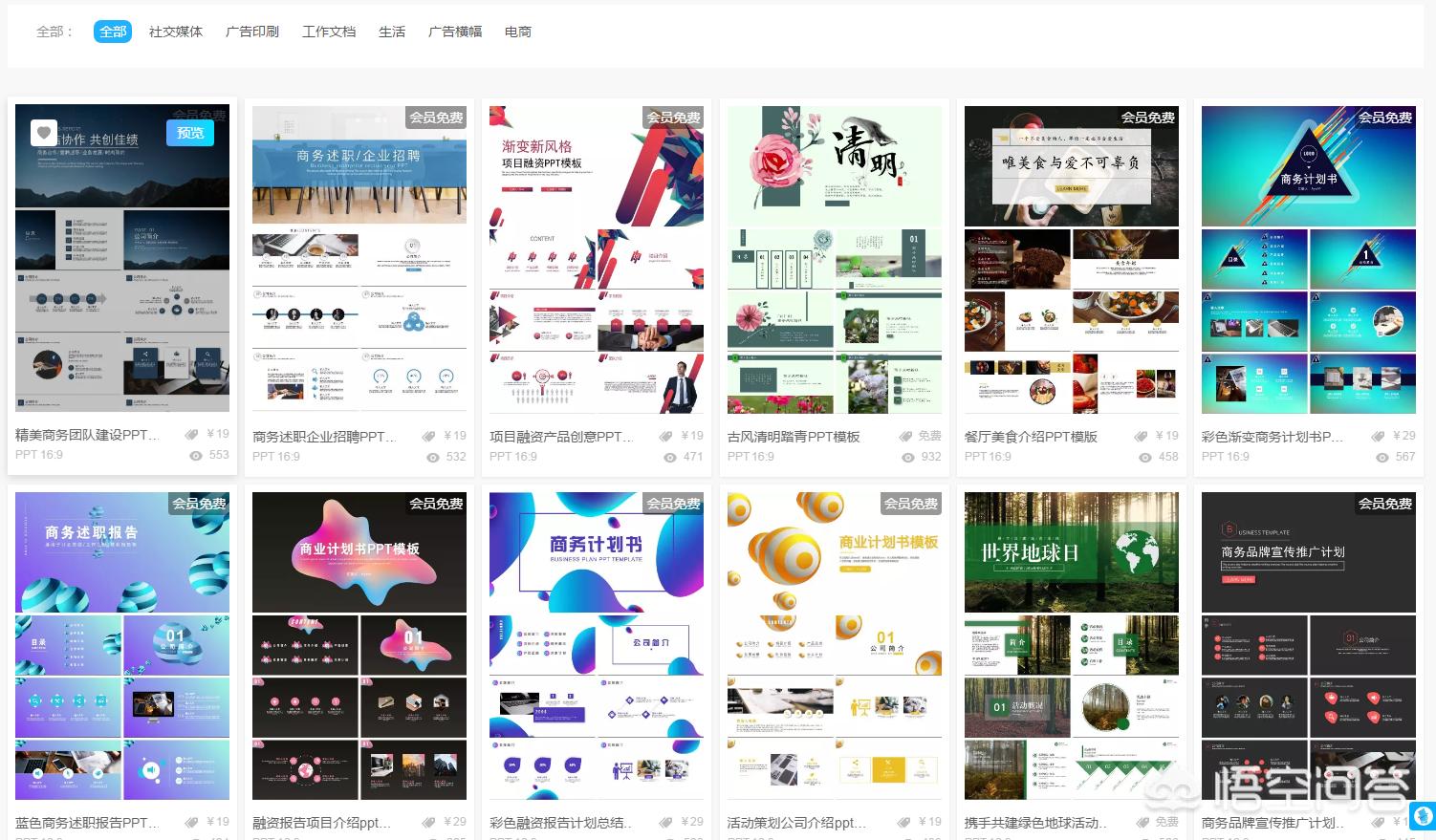Click 会员免费 badge on 商务述职/企业招聘 card
1436x840 pixels.
[x=436, y=118]
